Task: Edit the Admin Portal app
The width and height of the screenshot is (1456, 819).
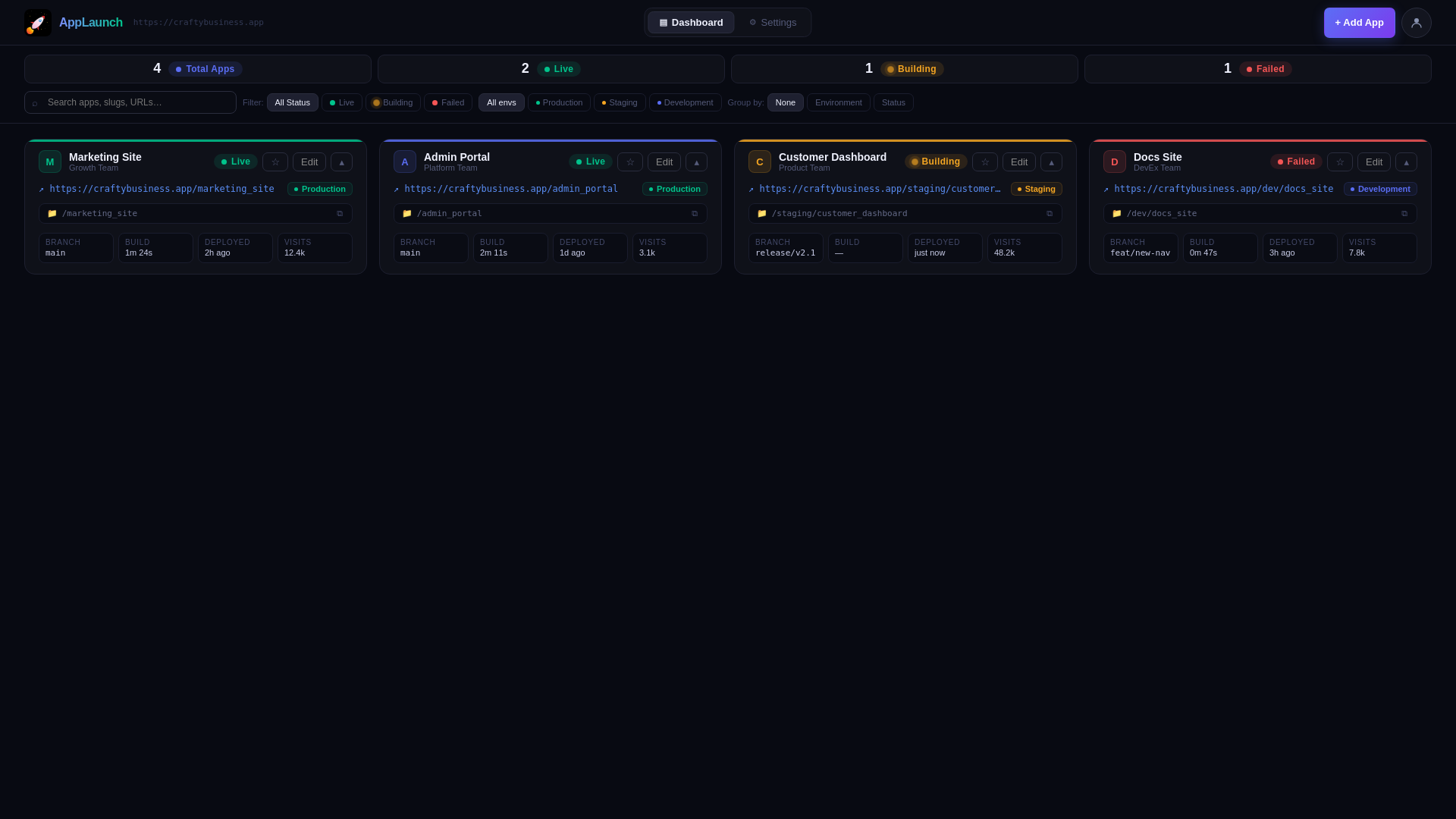Action: [664, 162]
